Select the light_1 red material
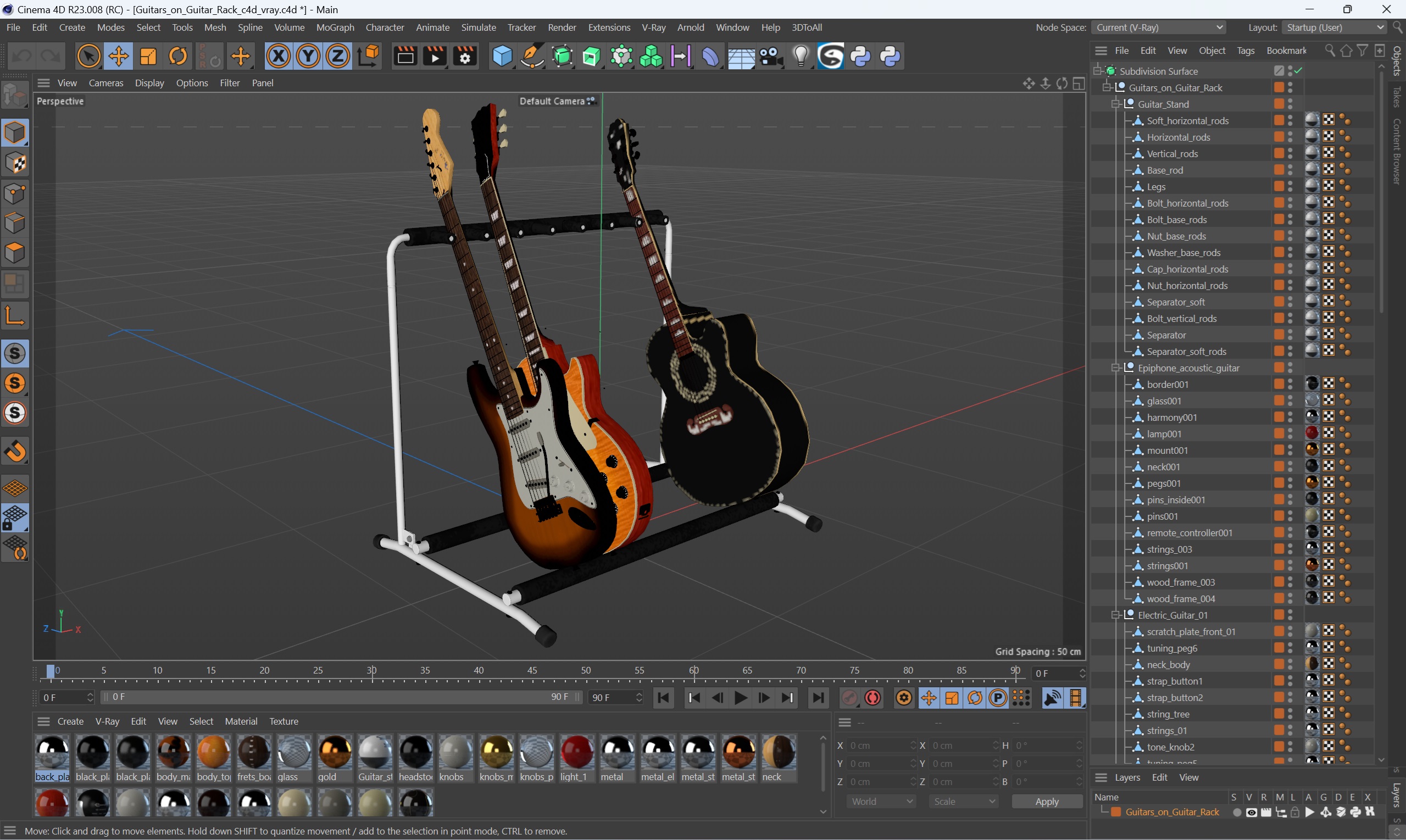1406x840 pixels. (x=577, y=759)
